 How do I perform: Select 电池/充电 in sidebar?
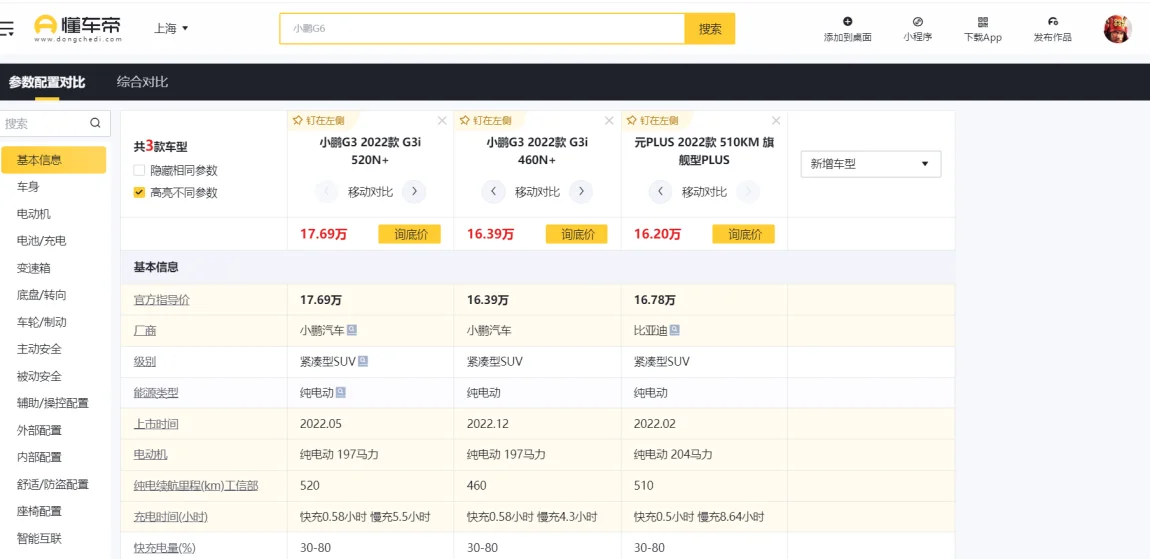pyautogui.click(x=42, y=241)
